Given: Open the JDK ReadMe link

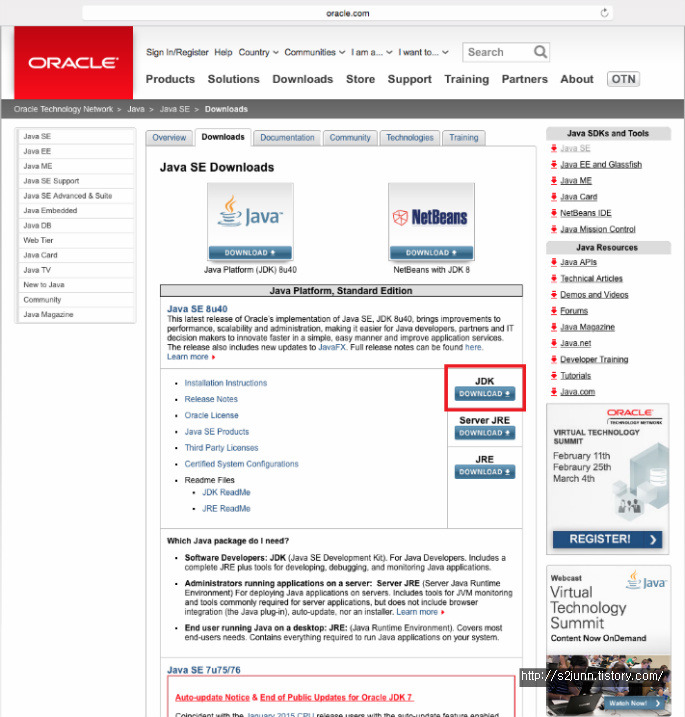Looking at the screenshot, I should coord(226,492).
